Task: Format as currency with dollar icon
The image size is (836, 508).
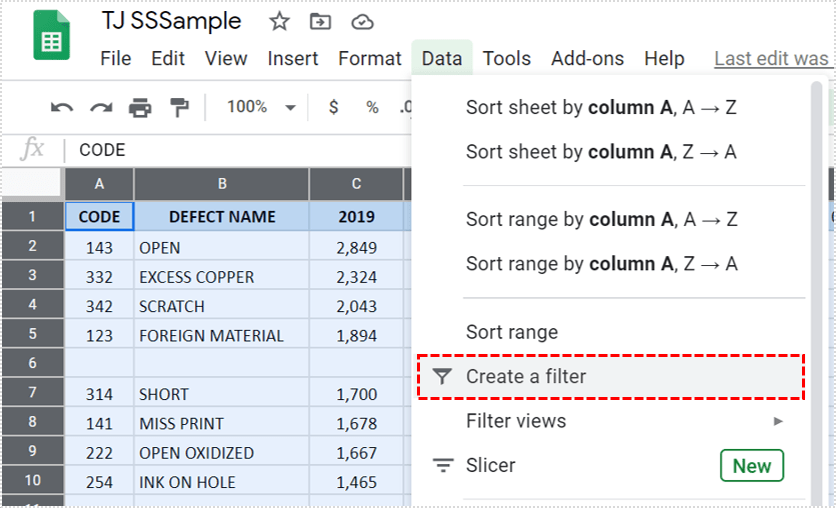Action: [333, 107]
